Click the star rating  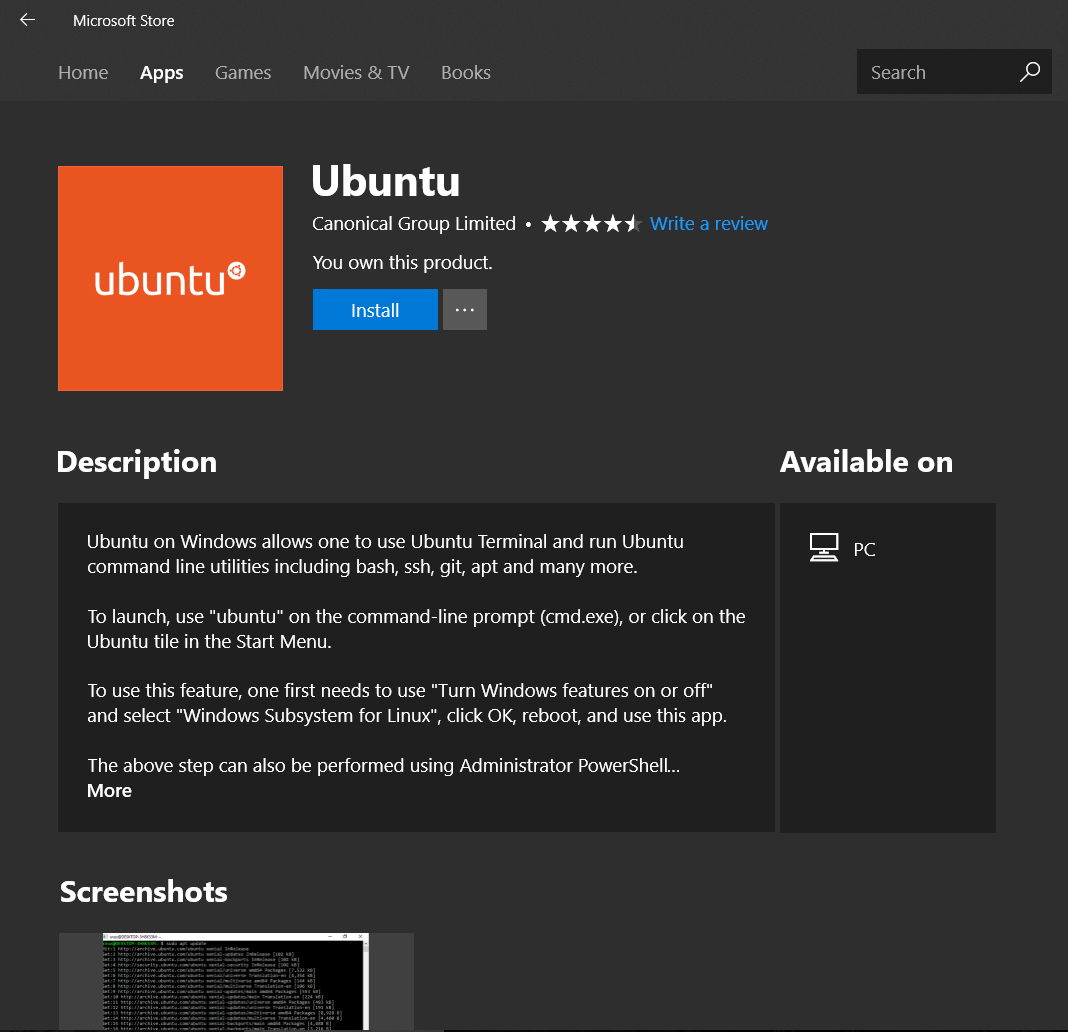(x=591, y=223)
